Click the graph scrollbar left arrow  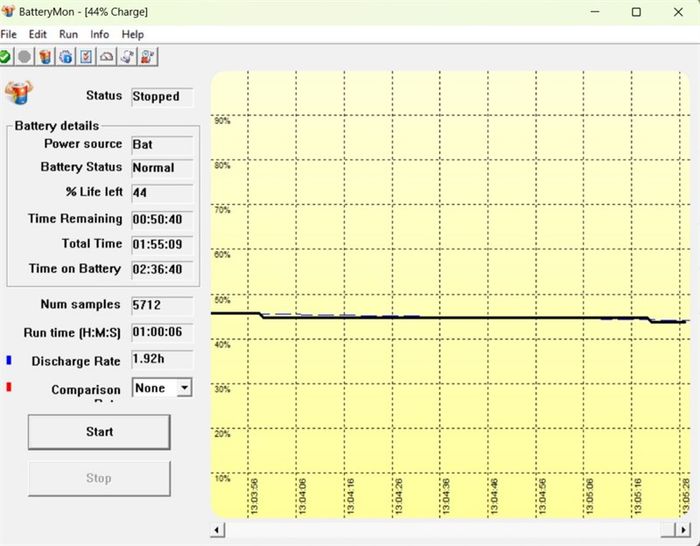point(217,530)
